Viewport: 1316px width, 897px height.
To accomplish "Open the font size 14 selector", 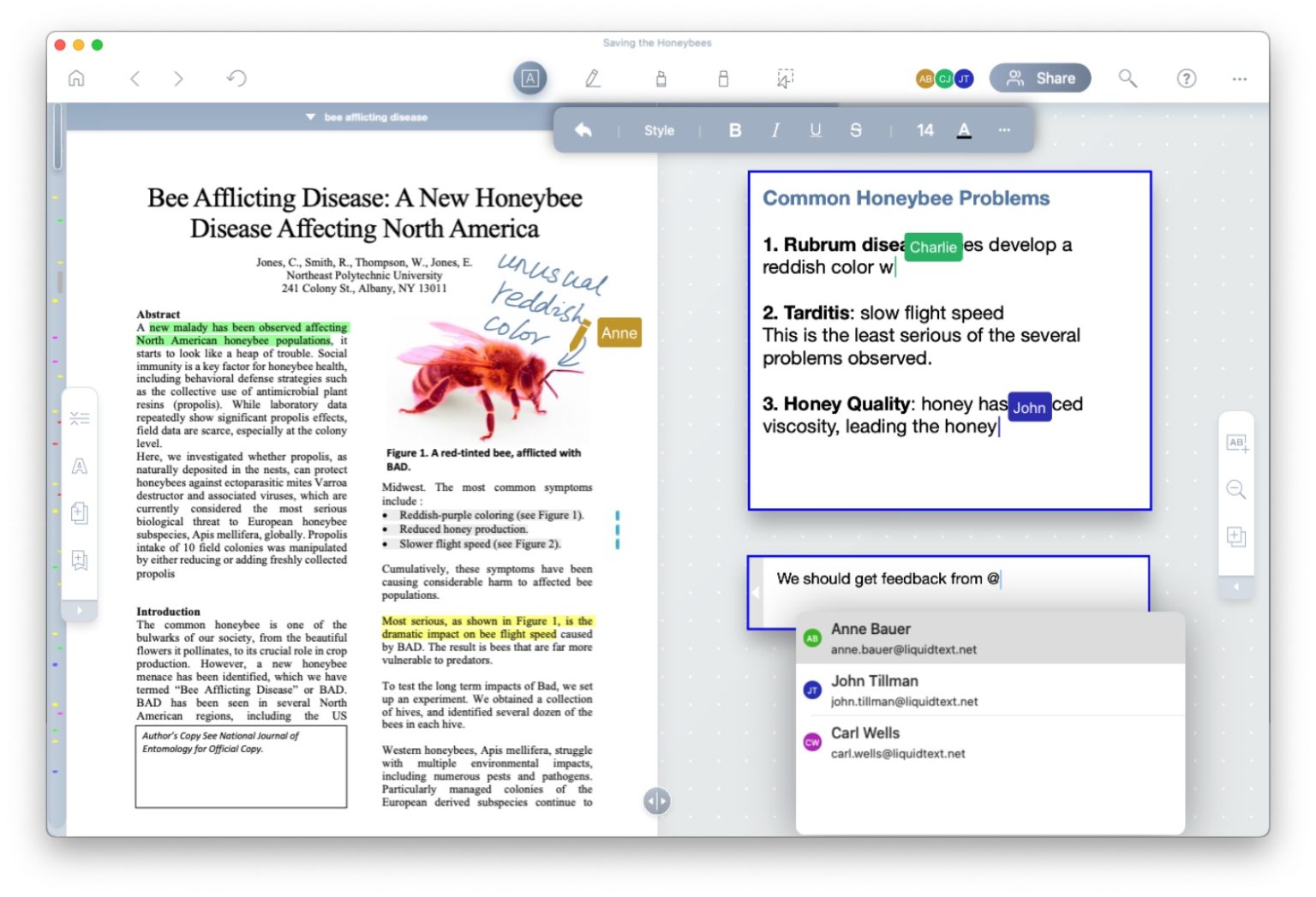I will tap(924, 130).
